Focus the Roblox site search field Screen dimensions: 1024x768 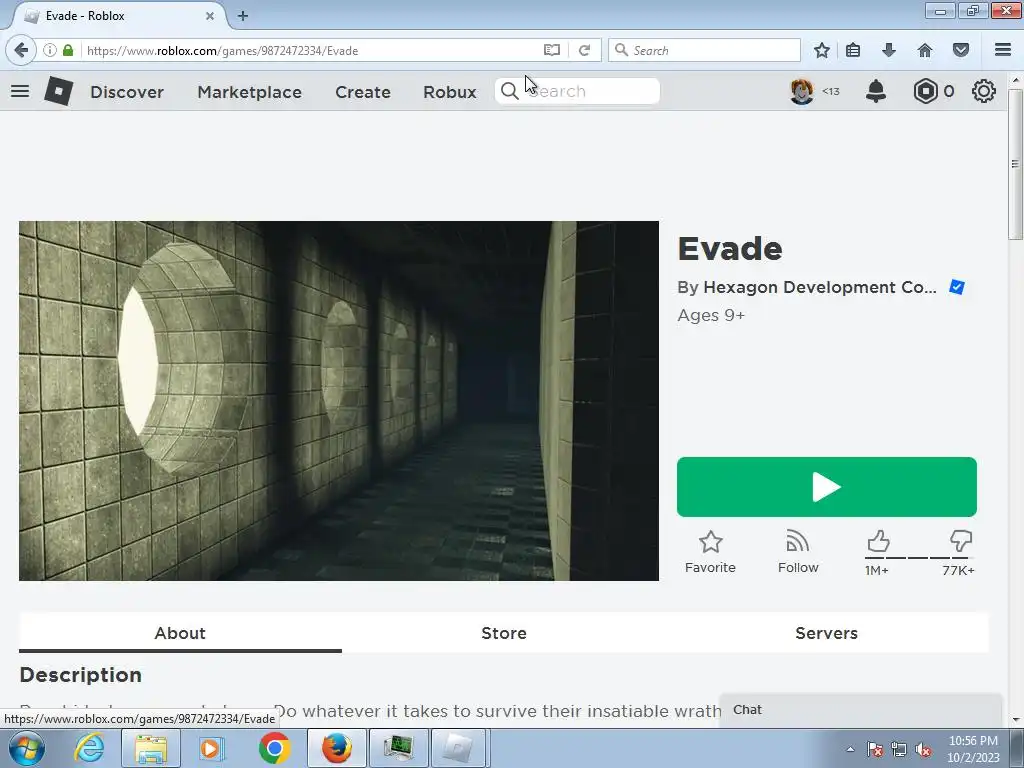coord(577,91)
